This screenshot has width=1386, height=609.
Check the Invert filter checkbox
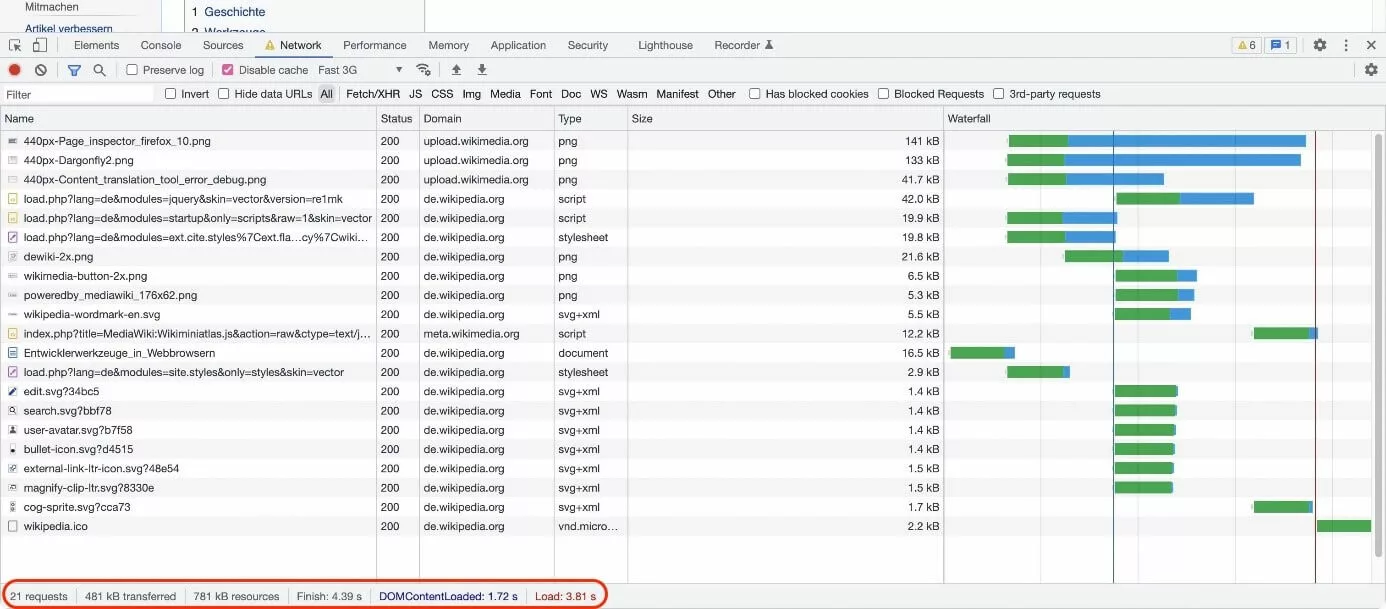point(171,94)
